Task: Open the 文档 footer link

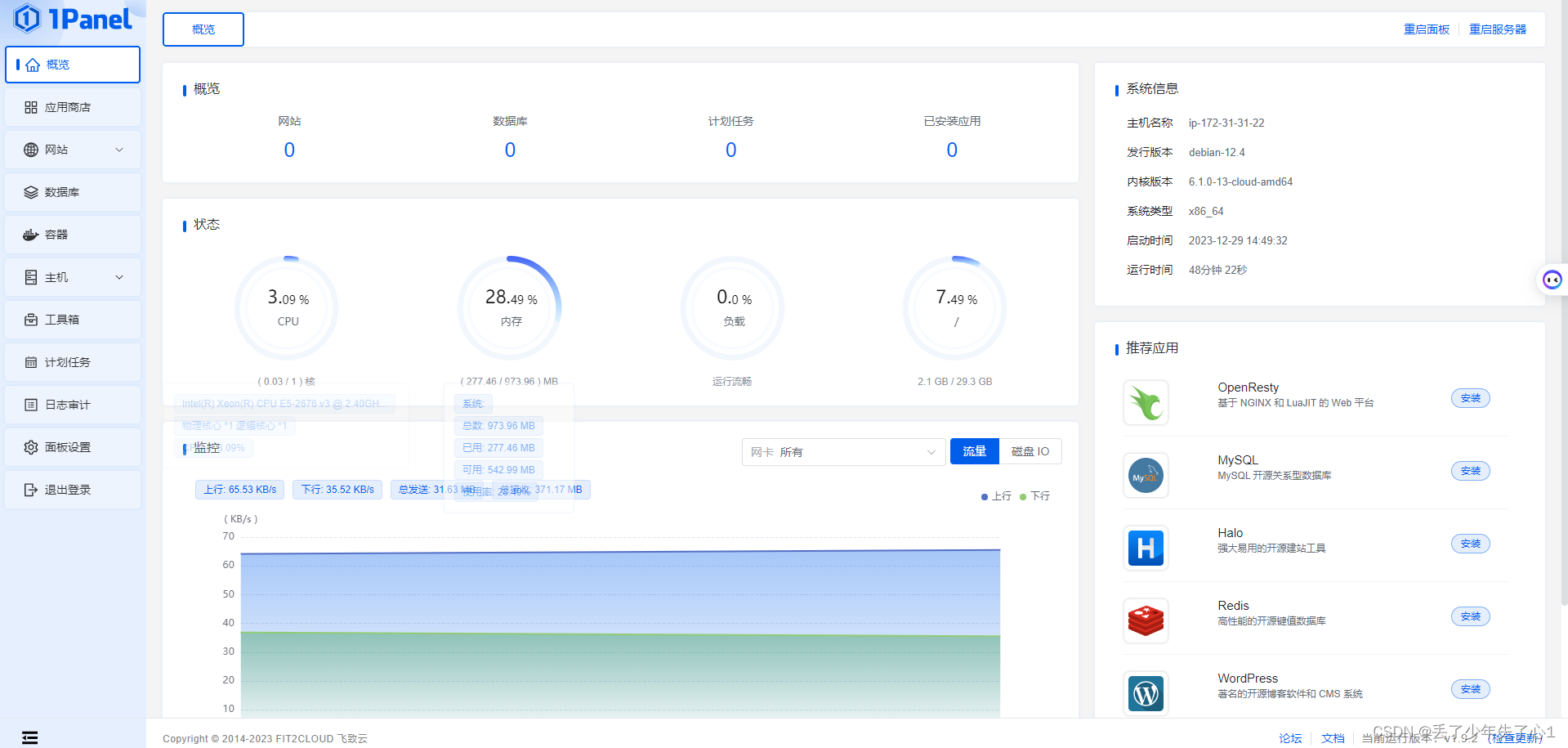Action: (x=1333, y=739)
